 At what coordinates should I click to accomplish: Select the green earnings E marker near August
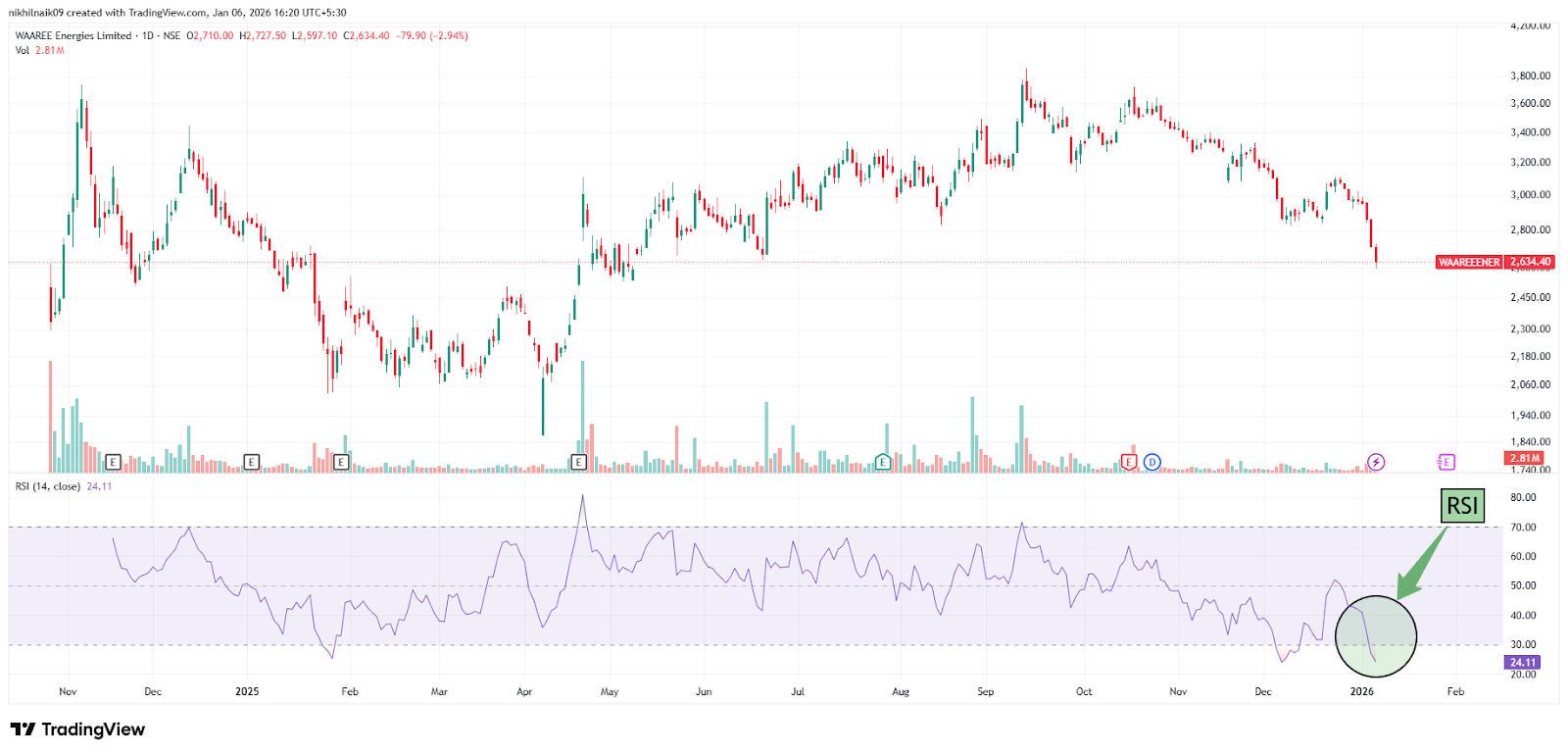[x=883, y=462]
